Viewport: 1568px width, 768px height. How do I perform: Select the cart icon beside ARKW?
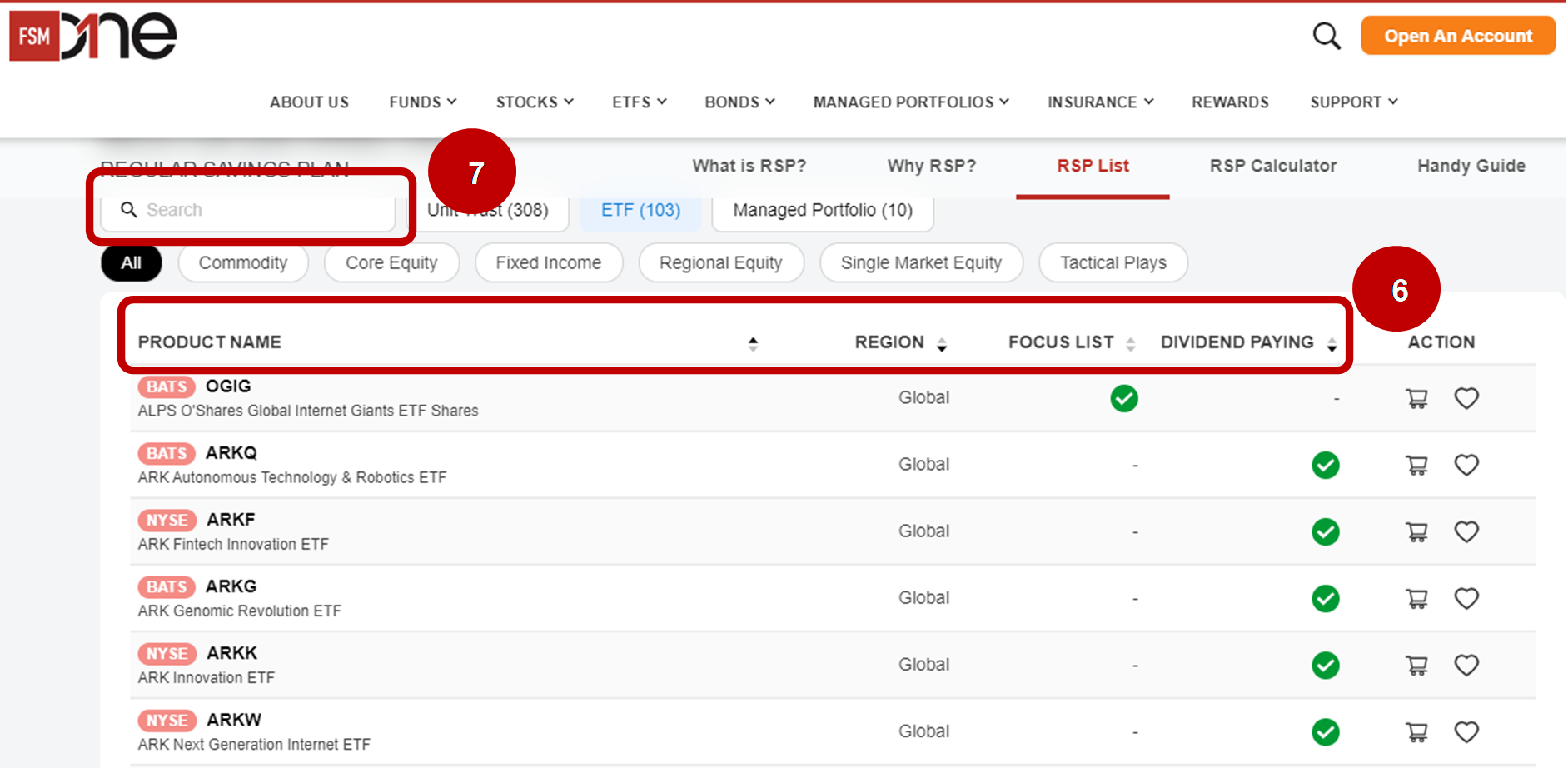pos(1416,731)
